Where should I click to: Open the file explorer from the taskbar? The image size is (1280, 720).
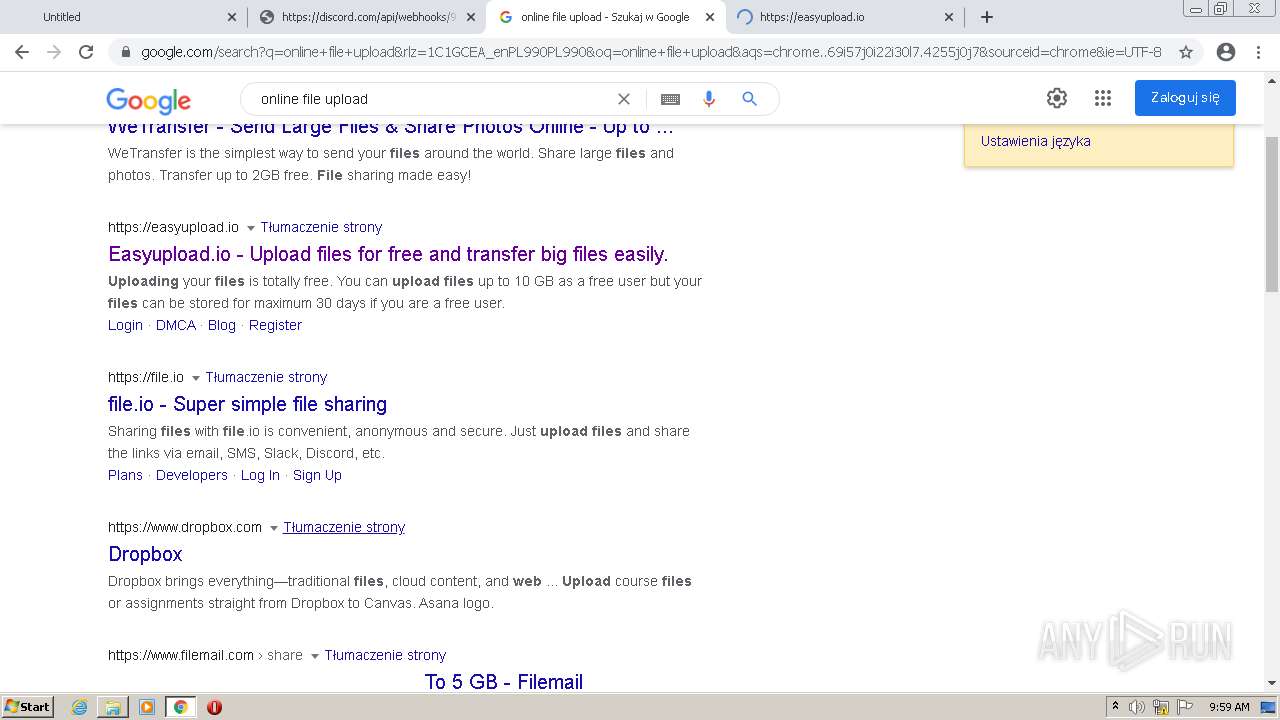(x=113, y=707)
